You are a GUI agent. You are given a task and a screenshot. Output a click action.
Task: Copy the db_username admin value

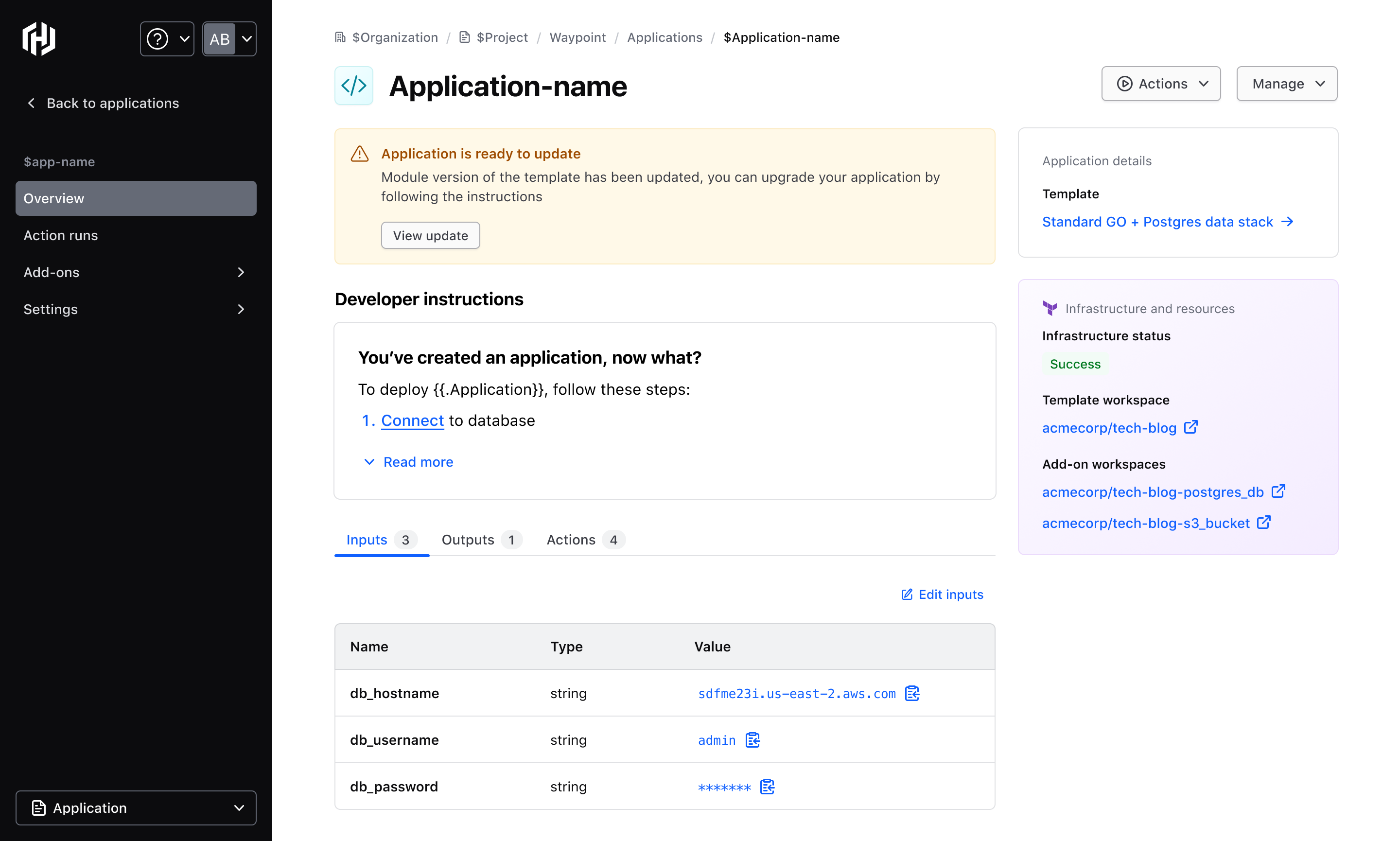point(752,740)
